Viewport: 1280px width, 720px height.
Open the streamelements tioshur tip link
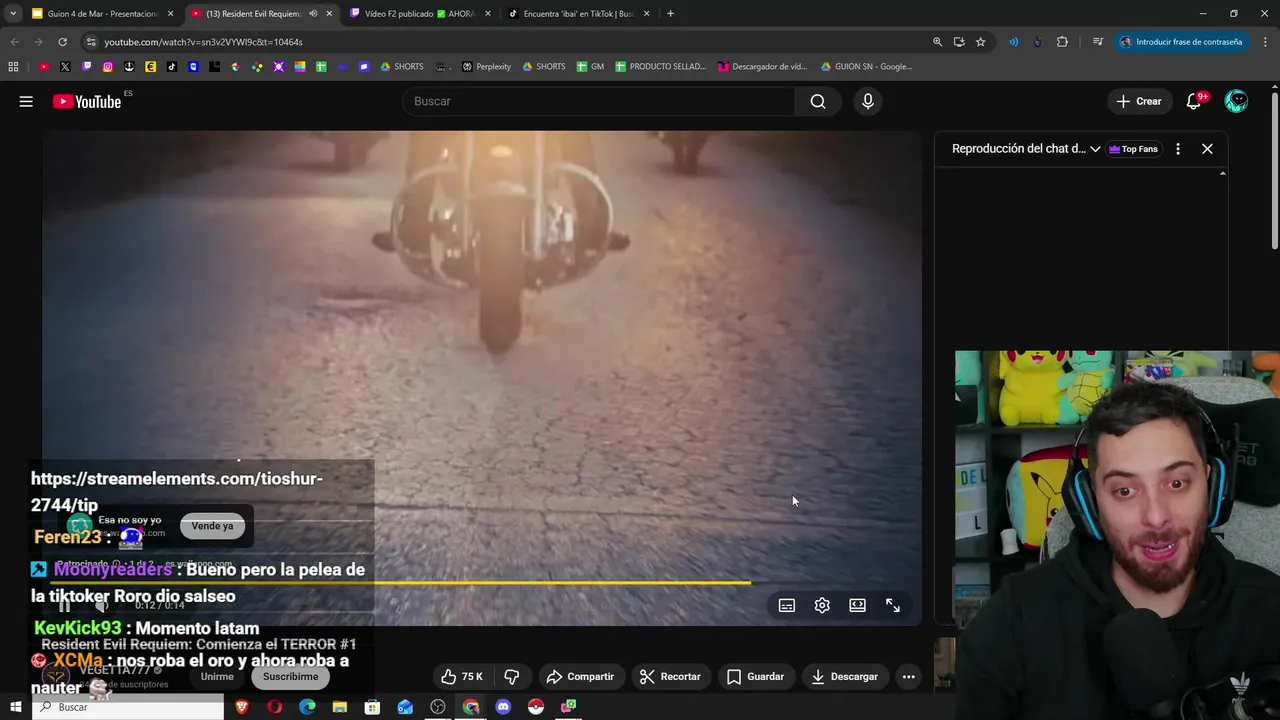tap(177, 492)
